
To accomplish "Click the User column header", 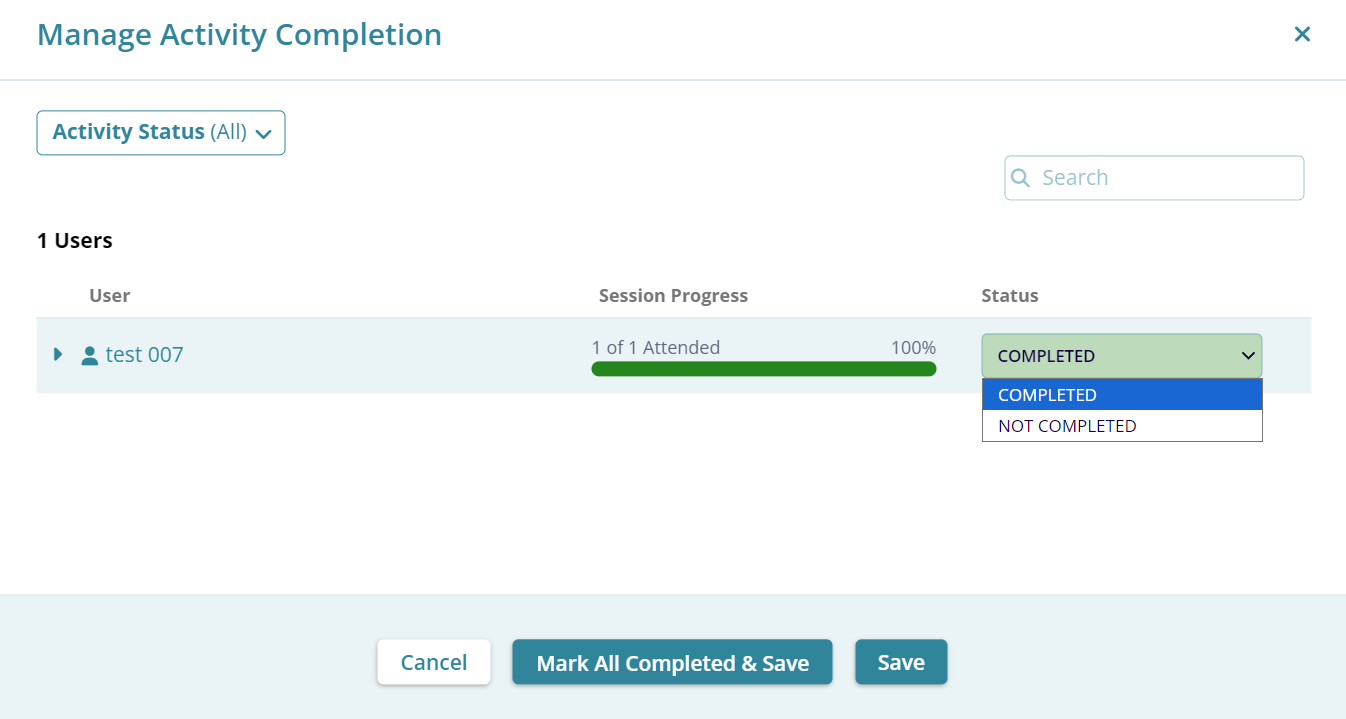I will pyautogui.click(x=110, y=296).
